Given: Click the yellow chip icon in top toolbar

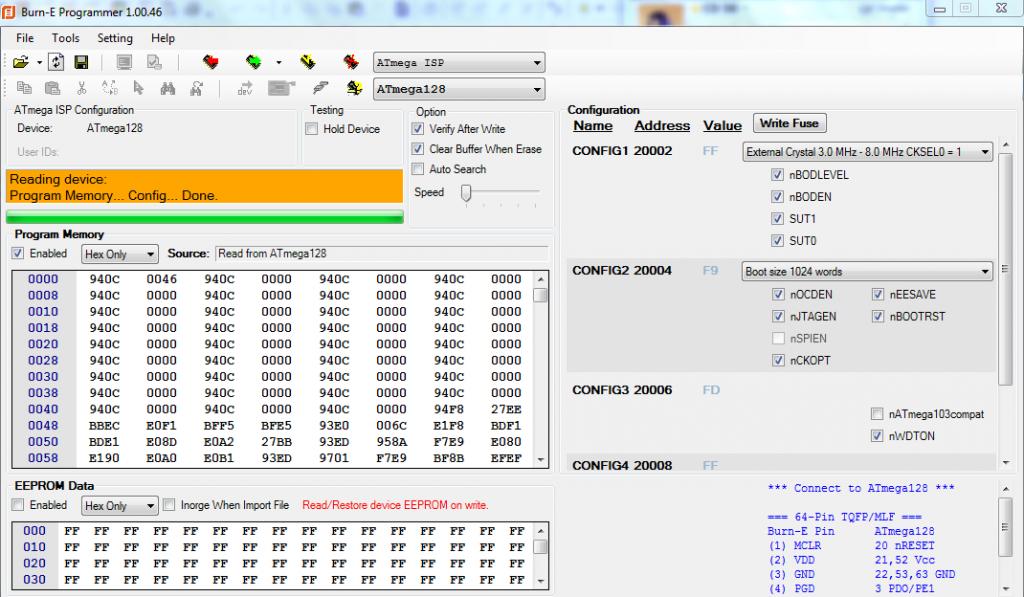Looking at the screenshot, I should pyautogui.click(x=308, y=63).
